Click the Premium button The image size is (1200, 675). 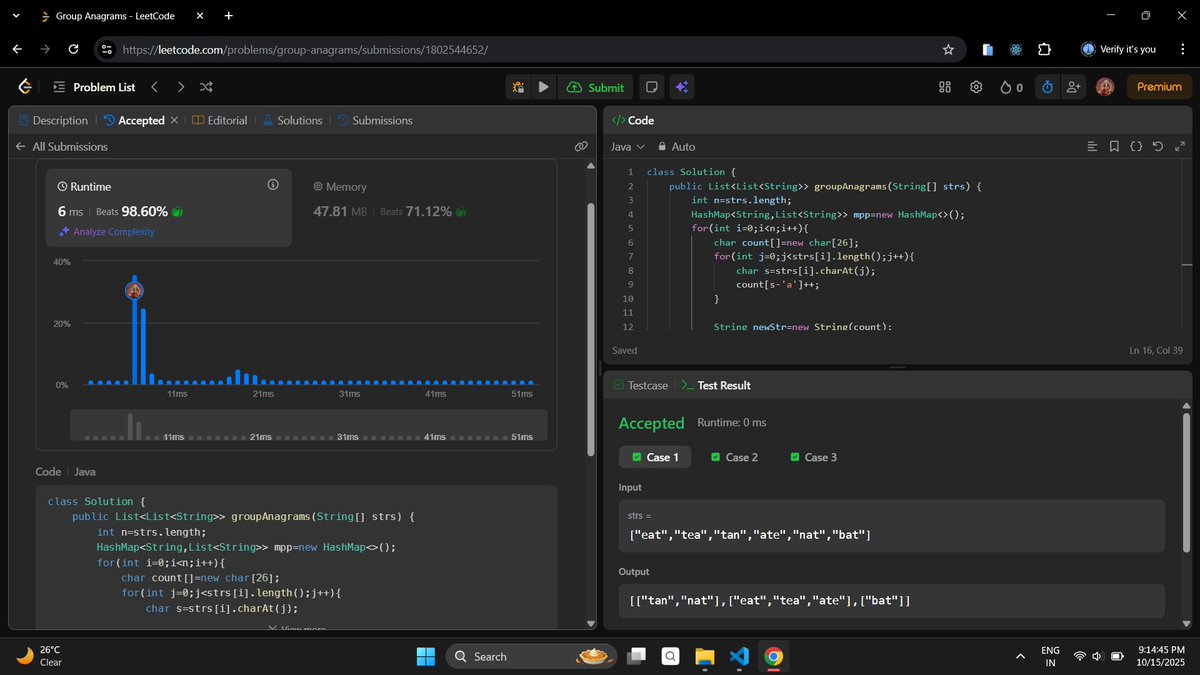(x=1159, y=87)
